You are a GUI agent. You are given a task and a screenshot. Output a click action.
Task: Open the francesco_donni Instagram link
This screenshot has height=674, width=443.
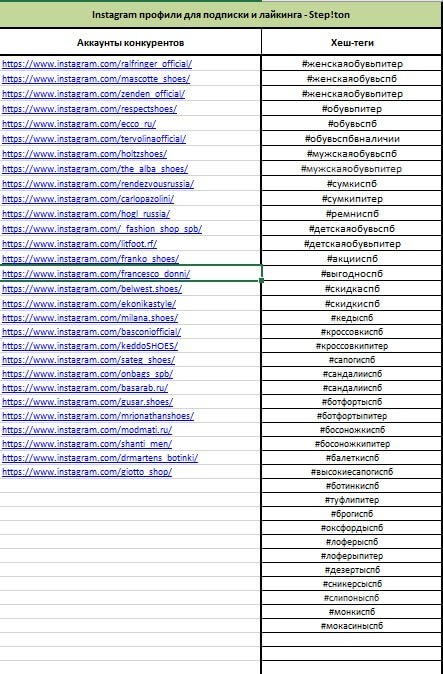96,274
